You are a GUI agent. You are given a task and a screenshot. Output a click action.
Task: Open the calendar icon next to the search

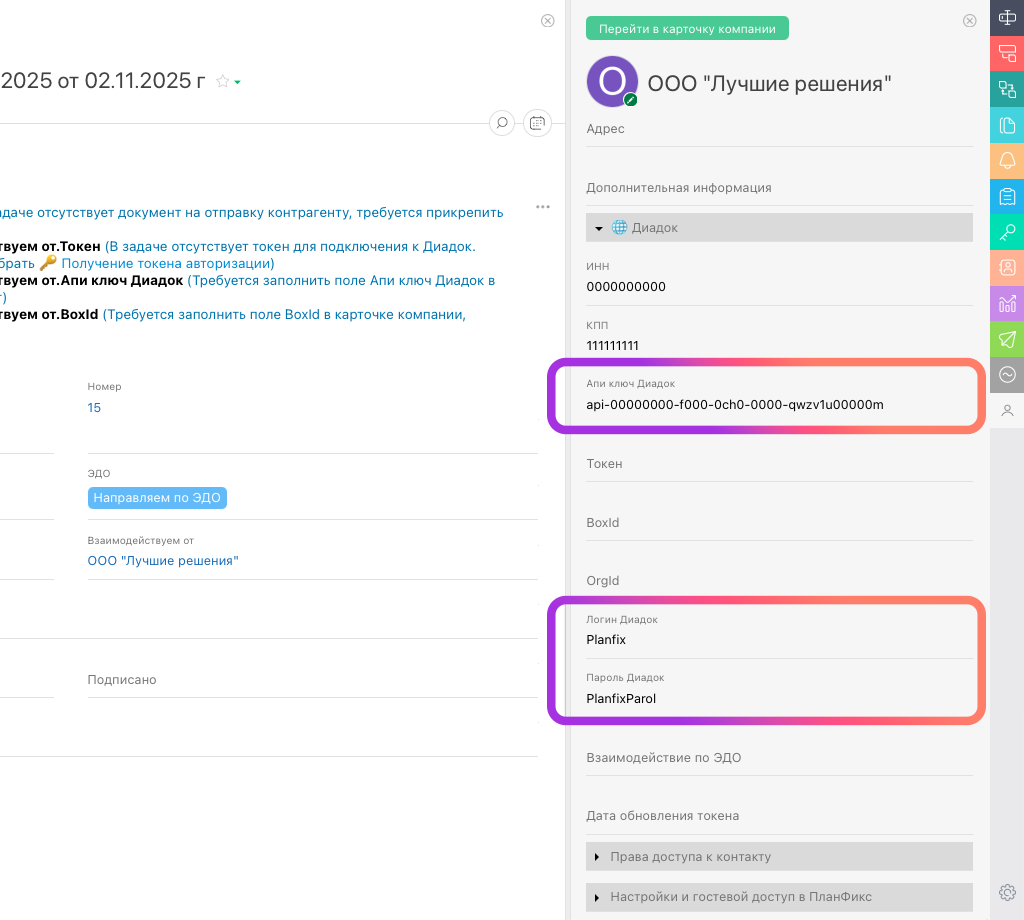(x=537, y=122)
